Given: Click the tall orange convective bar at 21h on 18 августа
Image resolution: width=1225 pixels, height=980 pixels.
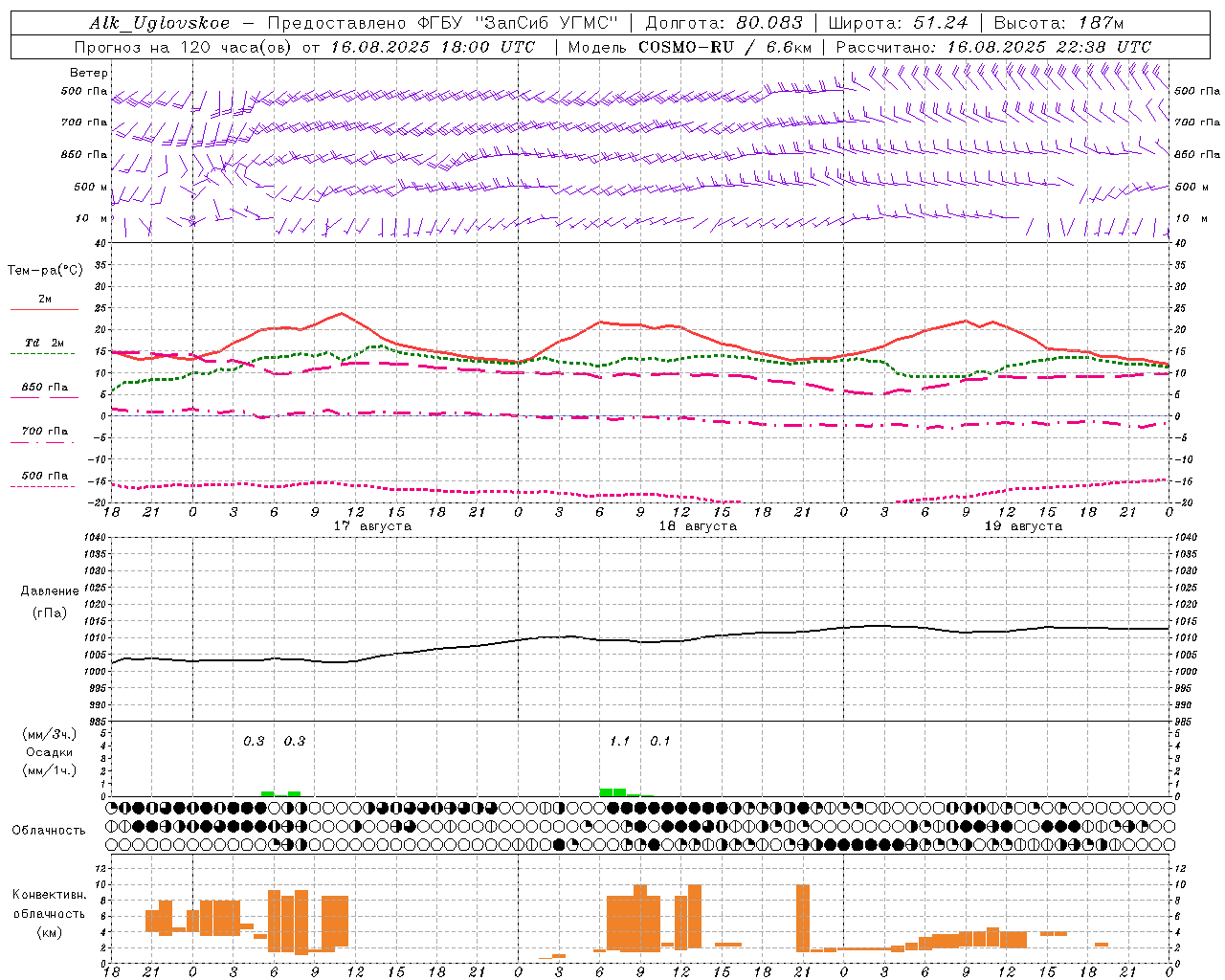Looking at the screenshot, I should coord(803,918).
